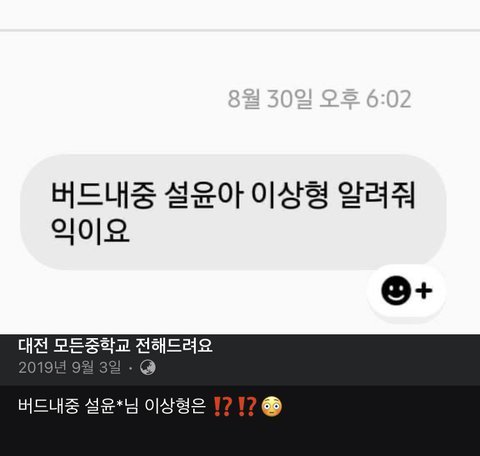This screenshot has height=456, width=480.
Task: Click the globe public-visibility icon
Action: point(148,368)
